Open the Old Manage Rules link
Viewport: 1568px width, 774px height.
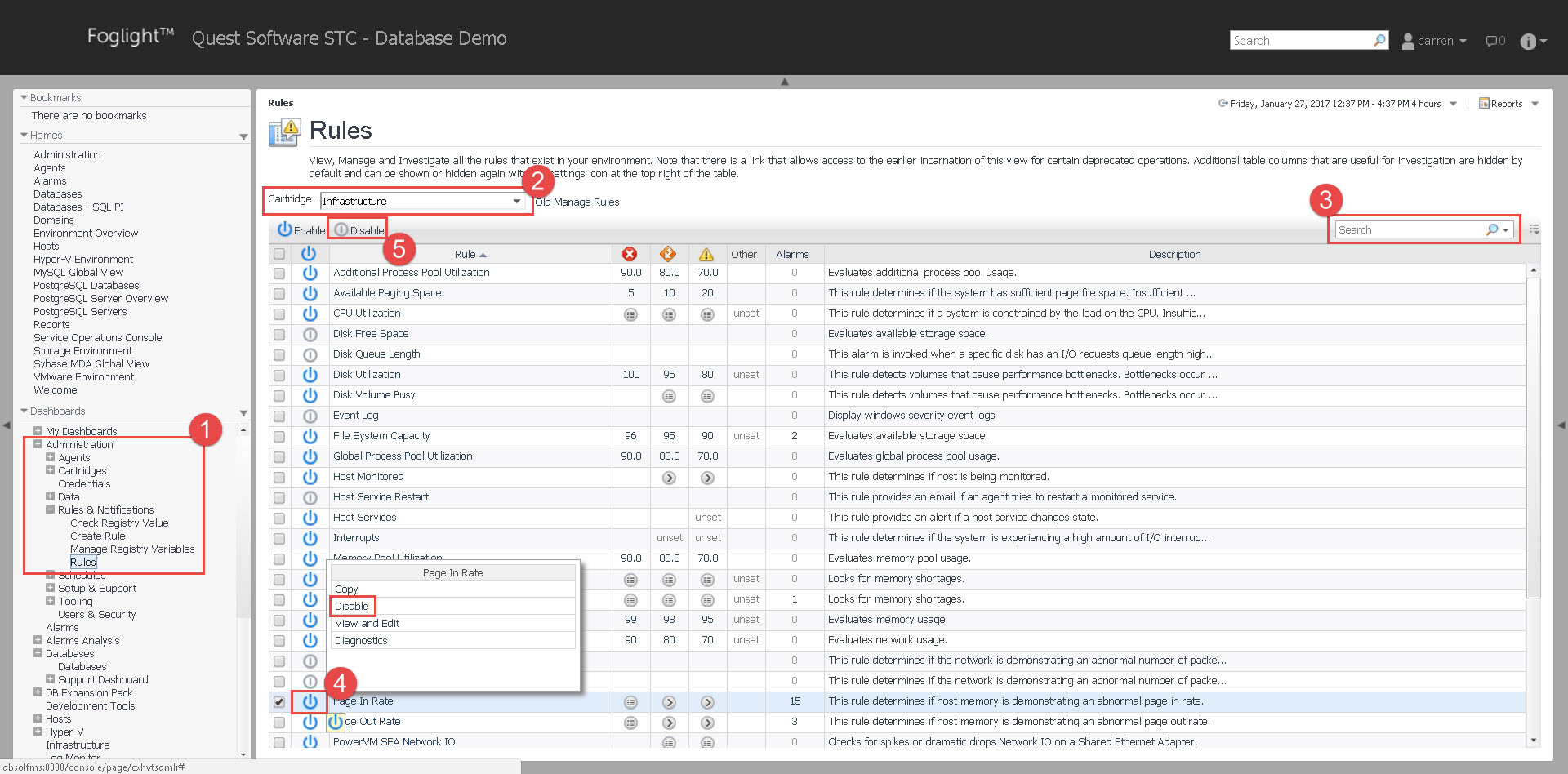[x=577, y=202]
